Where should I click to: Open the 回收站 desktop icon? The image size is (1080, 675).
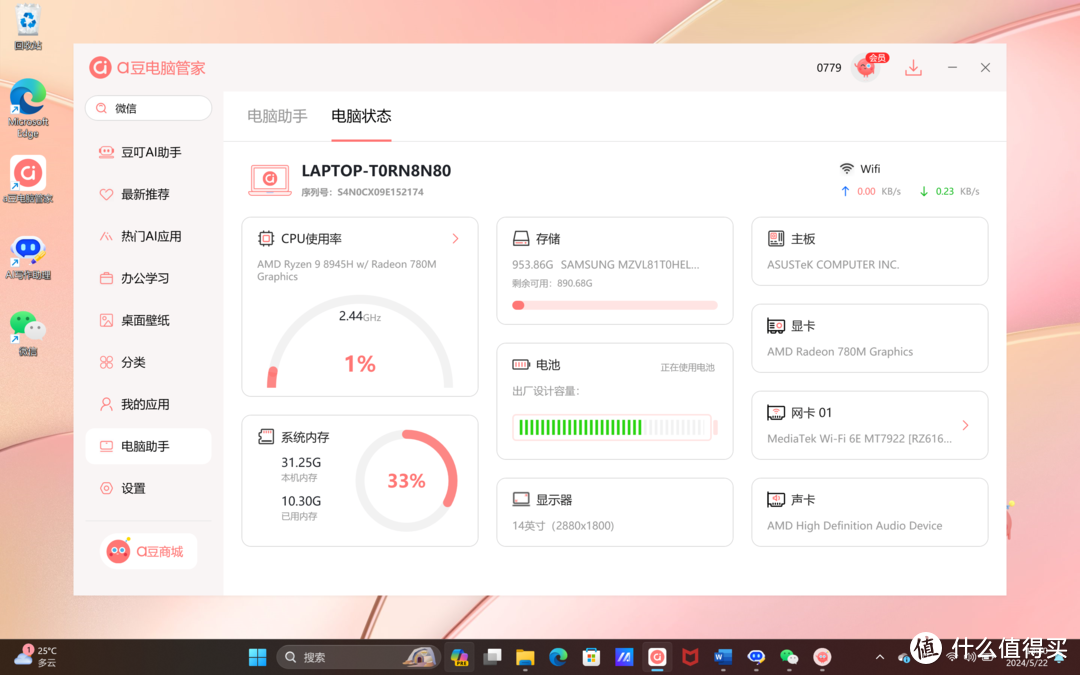[x=28, y=28]
